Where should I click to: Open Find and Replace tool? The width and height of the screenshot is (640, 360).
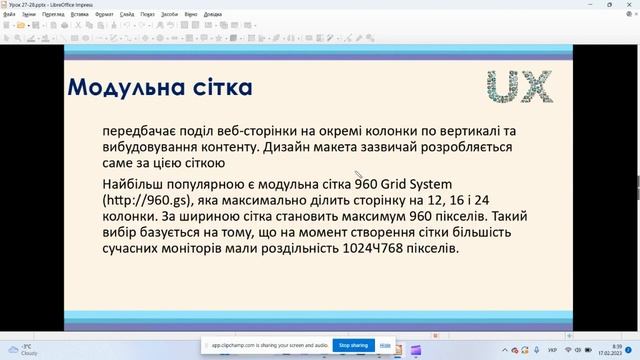160,25
